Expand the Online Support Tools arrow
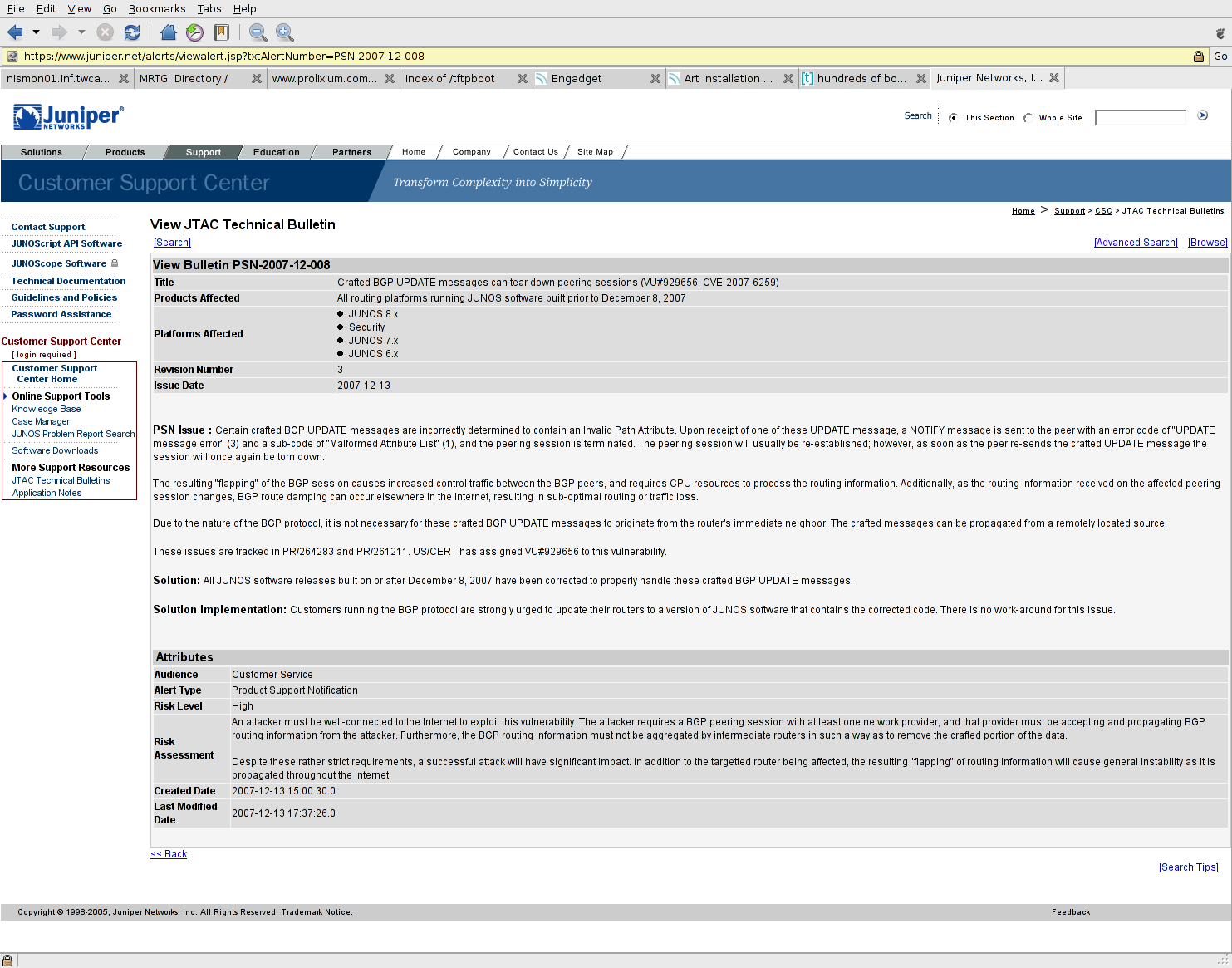Viewport: 1232px width, 968px height. tap(5, 396)
